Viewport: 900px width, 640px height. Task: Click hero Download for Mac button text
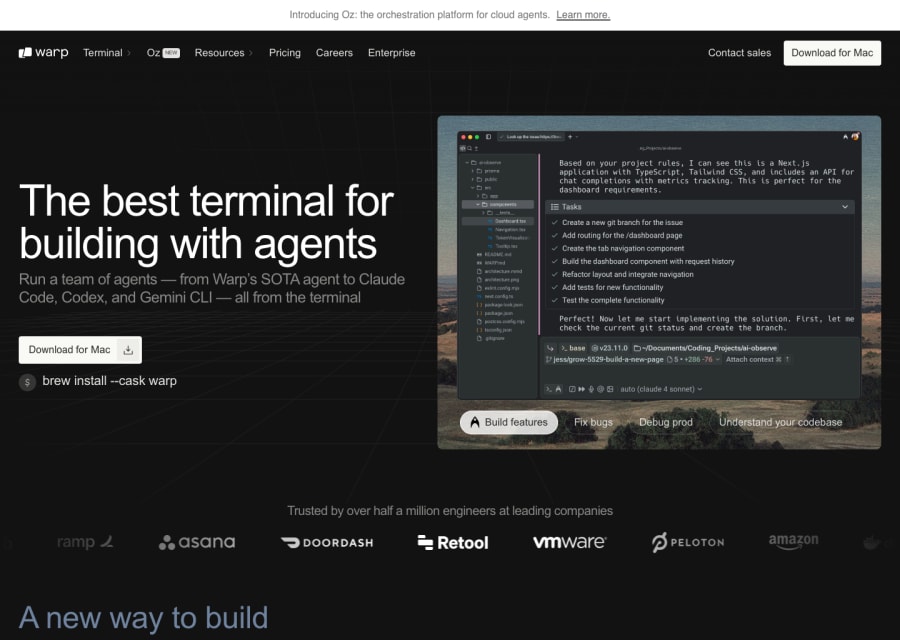click(x=69, y=350)
